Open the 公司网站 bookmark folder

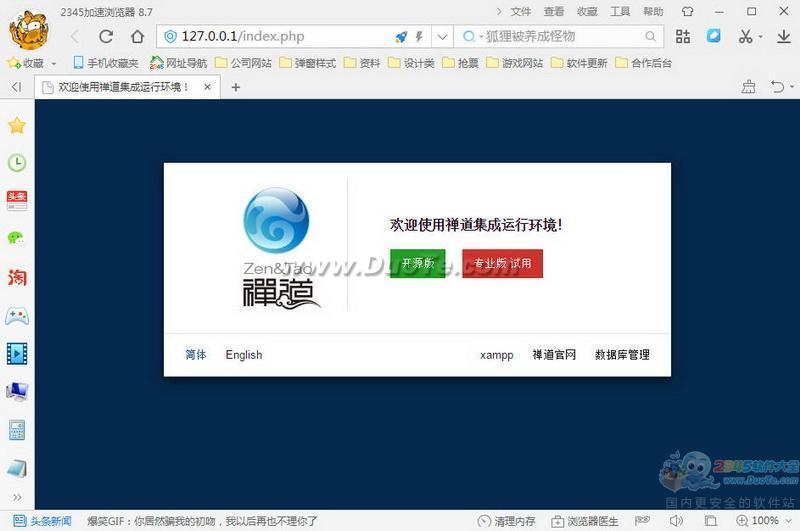(243, 63)
